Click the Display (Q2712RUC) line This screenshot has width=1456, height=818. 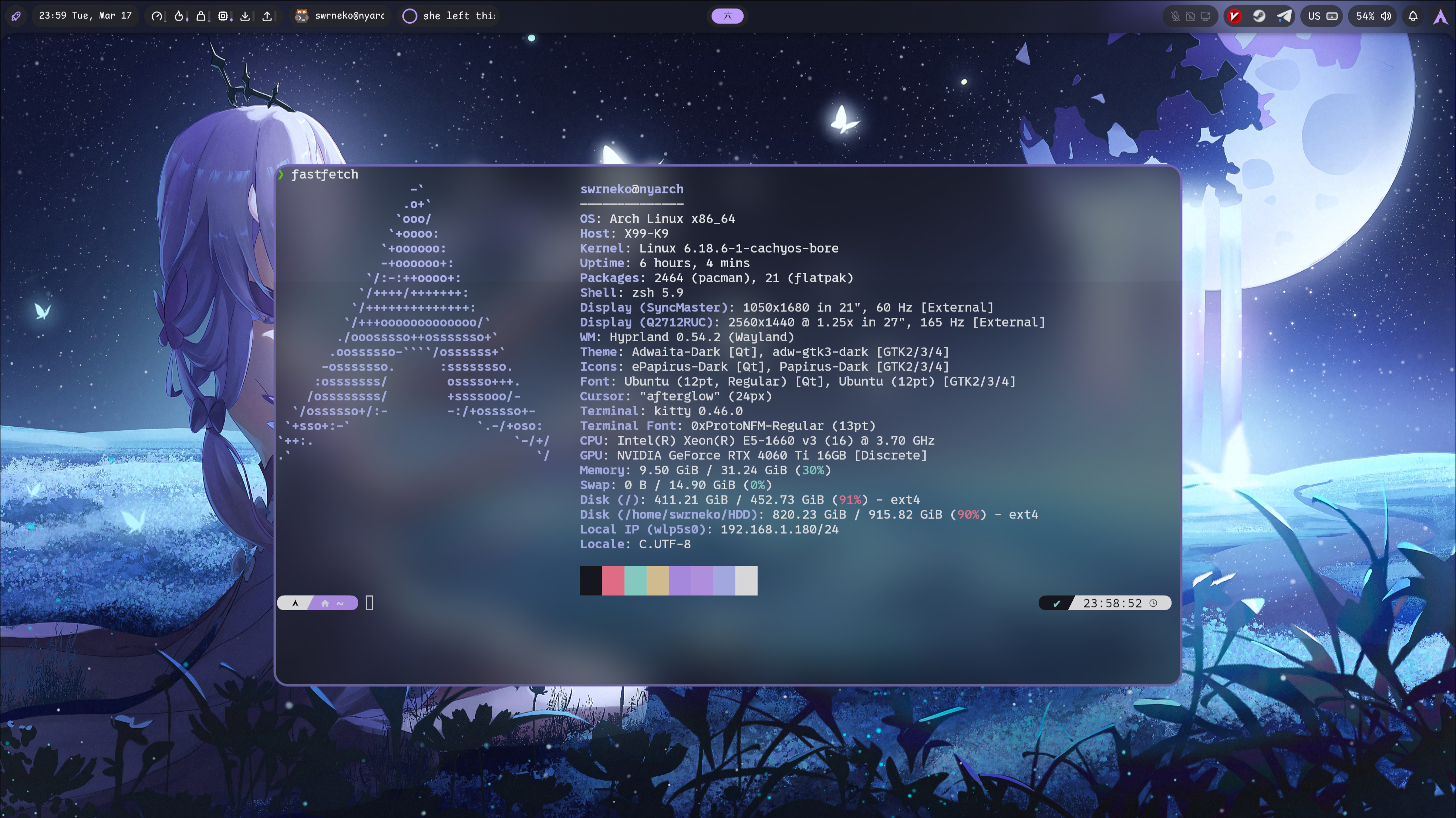point(813,322)
